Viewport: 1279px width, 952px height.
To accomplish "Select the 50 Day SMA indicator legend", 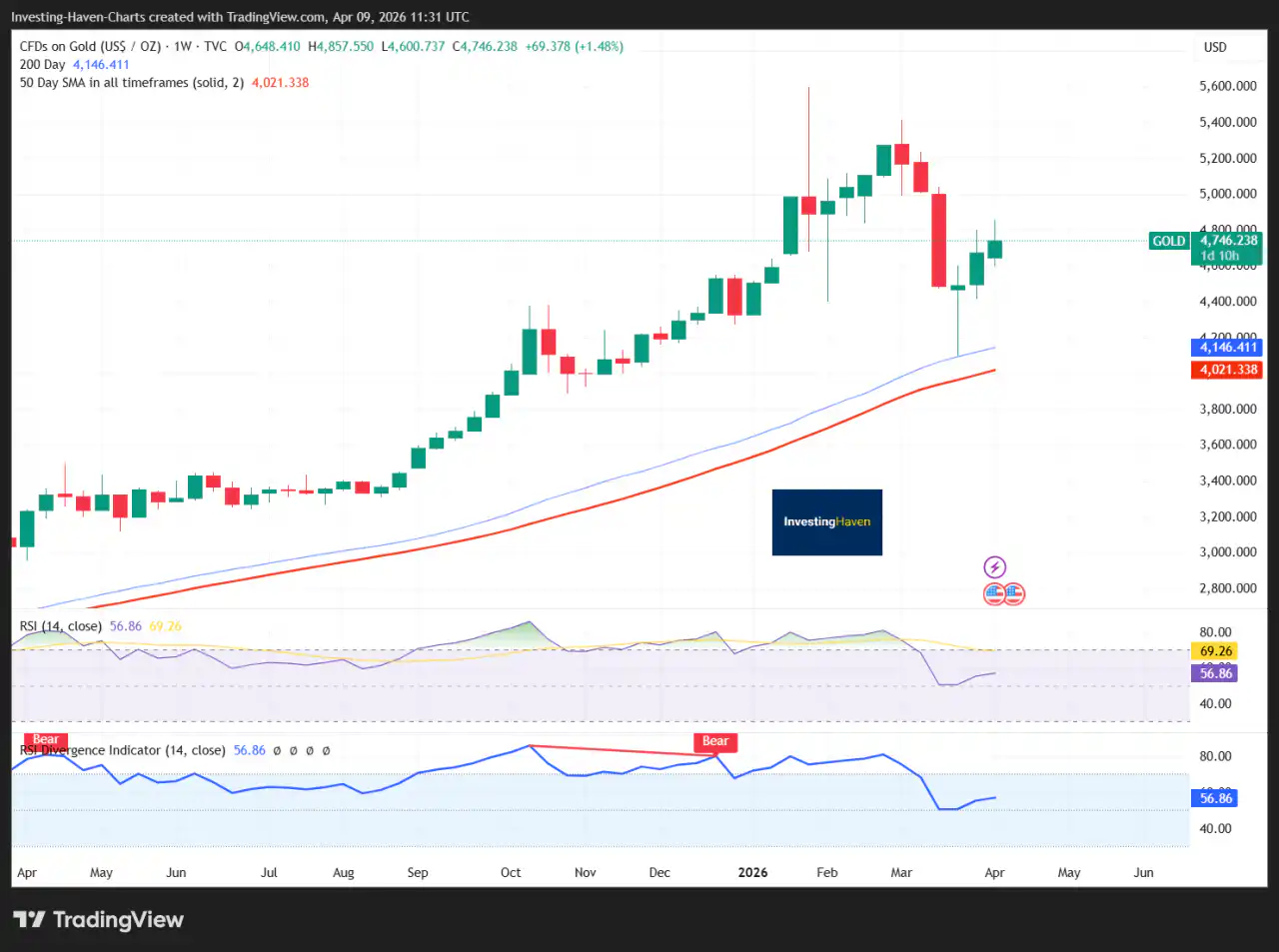I will point(131,83).
